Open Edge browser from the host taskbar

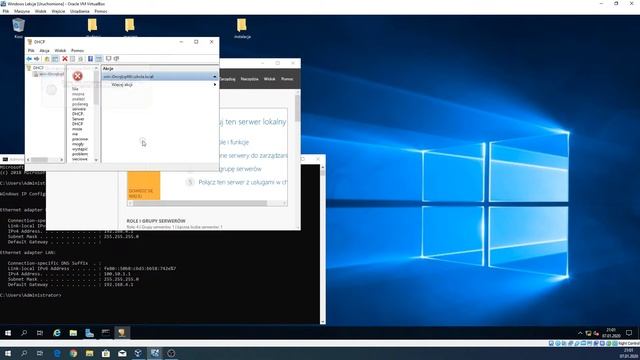pos(57,353)
